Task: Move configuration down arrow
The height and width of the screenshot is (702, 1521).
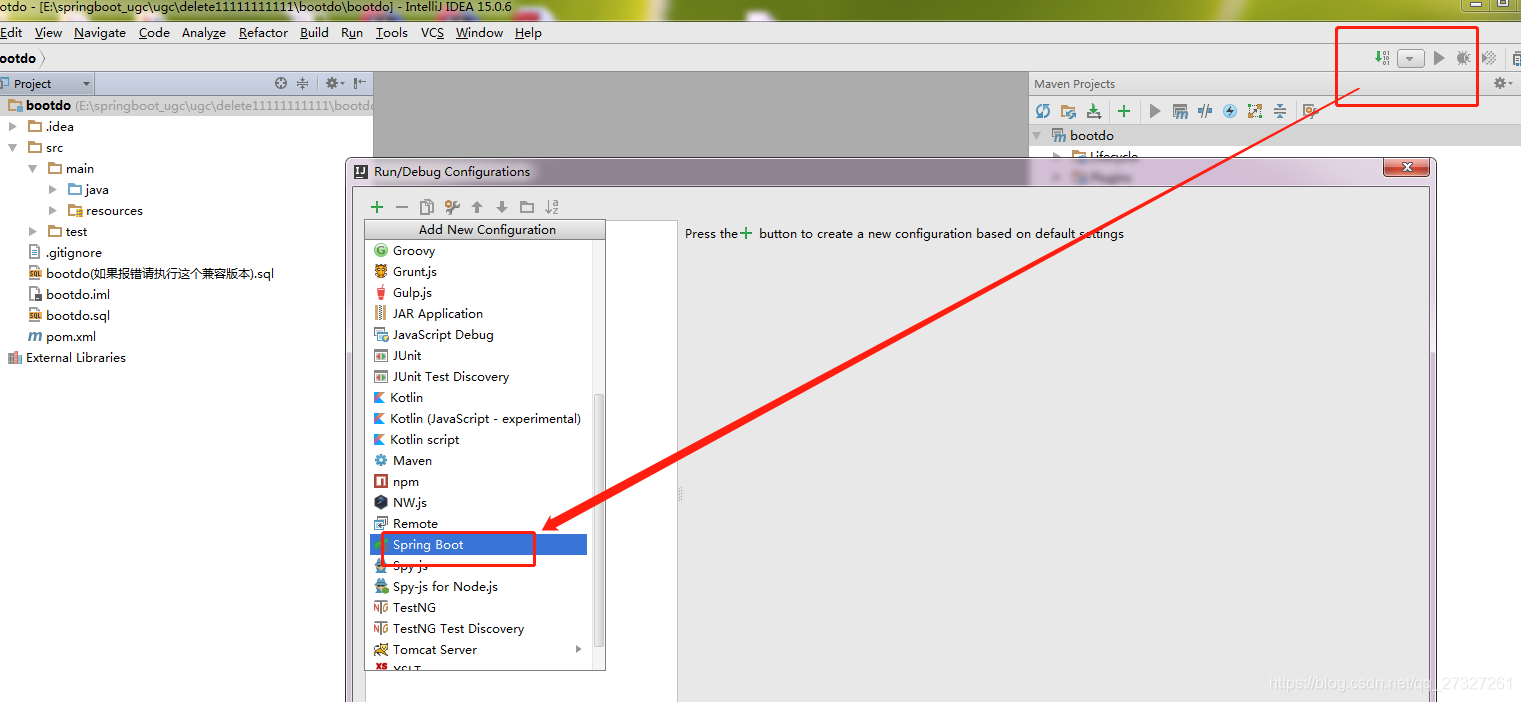Action: [502, 207]
